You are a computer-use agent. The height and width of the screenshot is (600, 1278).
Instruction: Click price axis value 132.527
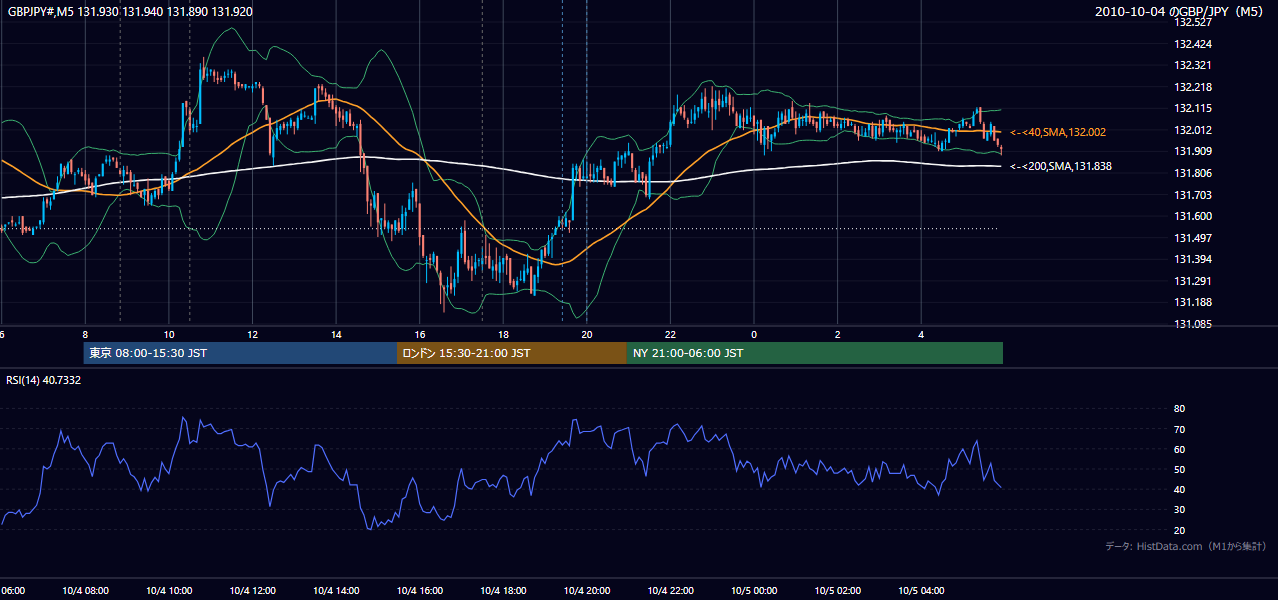pyautogui.click(x=1192, y=22)
